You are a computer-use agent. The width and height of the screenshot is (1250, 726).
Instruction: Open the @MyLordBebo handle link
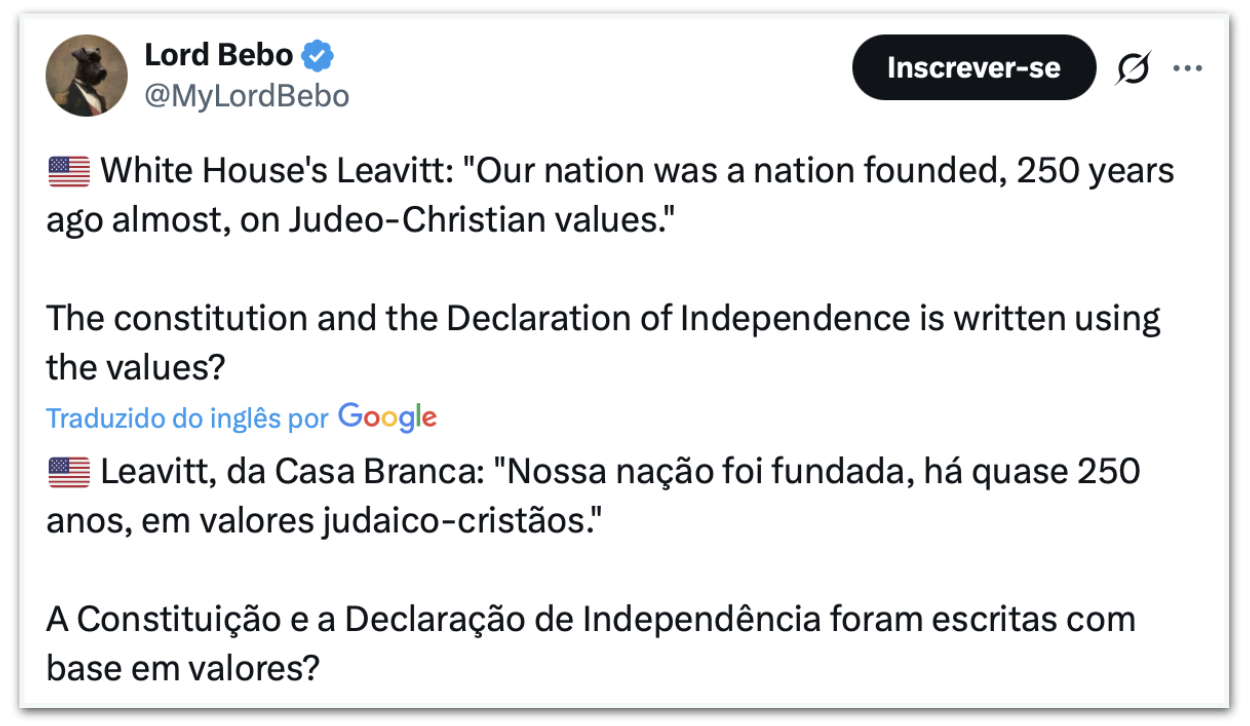[x=247, y=96]
